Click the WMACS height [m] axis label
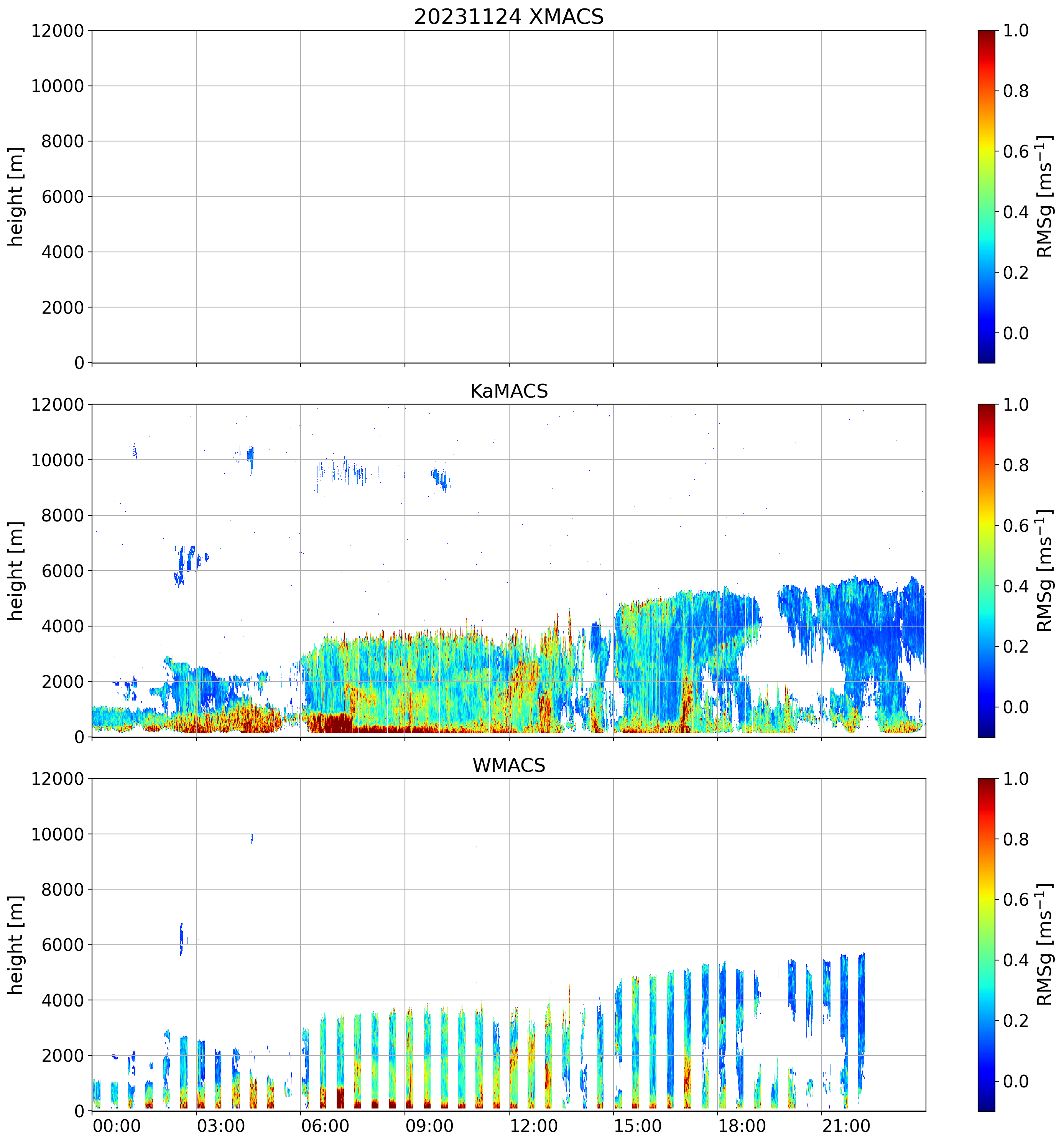1064x1143 pixels. 15,945
